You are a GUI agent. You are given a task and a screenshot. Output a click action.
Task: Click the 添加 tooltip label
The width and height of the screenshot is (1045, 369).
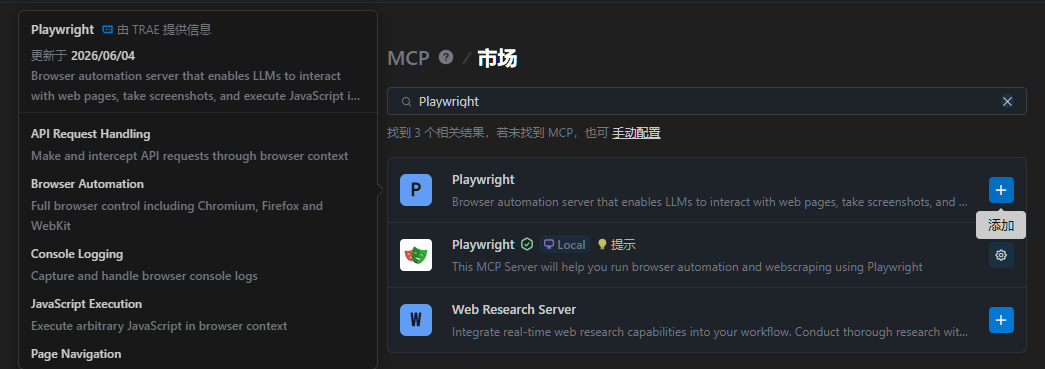[1001, 225]
